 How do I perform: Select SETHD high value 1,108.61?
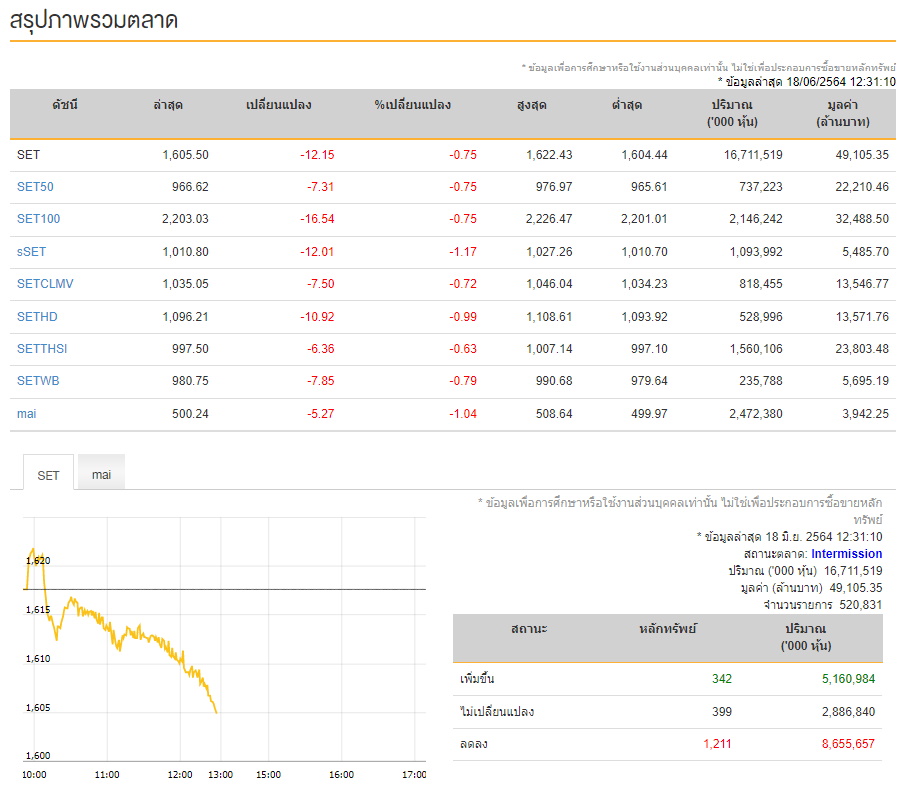coord(549,317)
